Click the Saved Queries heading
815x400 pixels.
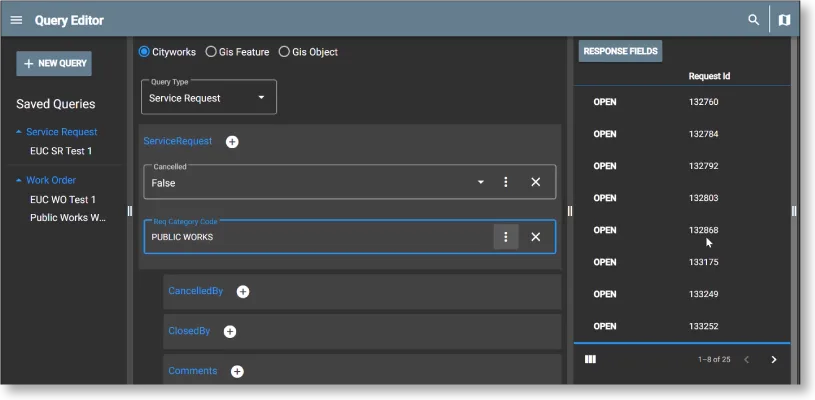[x=56, y=104]
